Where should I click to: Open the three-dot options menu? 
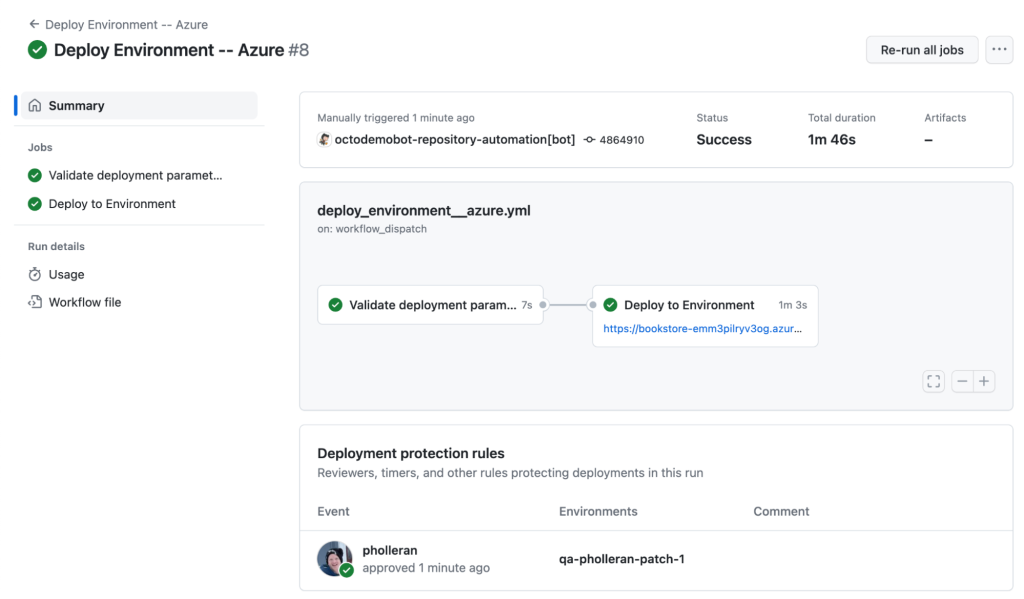pos(998,50)
